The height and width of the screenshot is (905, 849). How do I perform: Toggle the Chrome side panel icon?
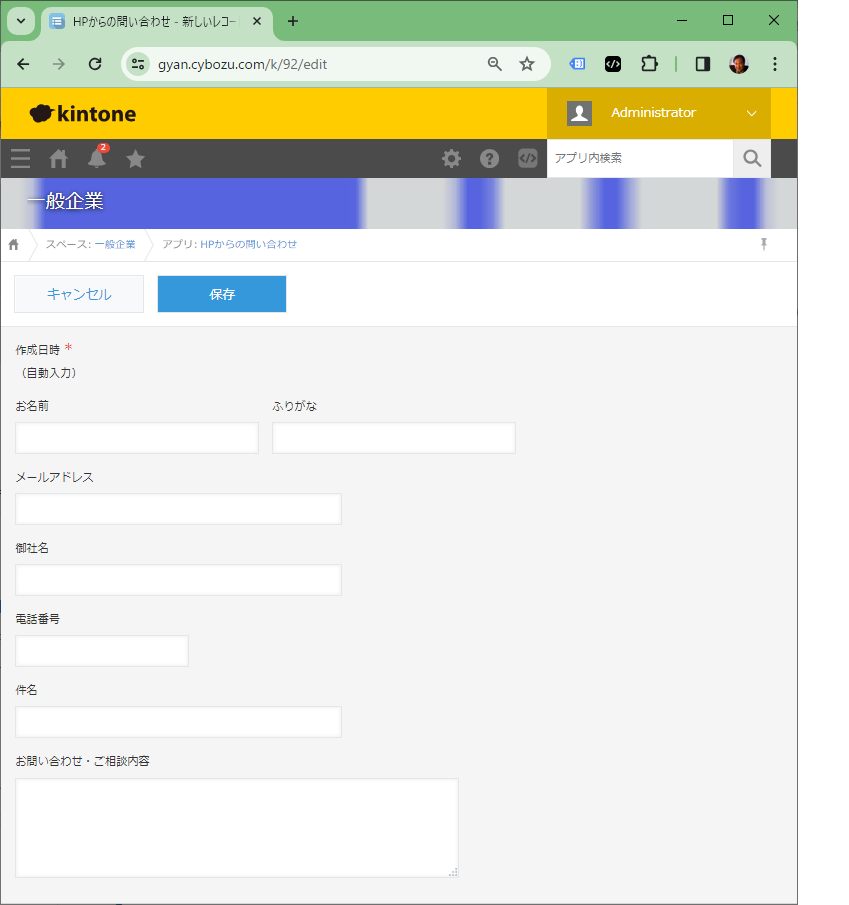click(x=703, y=64)
